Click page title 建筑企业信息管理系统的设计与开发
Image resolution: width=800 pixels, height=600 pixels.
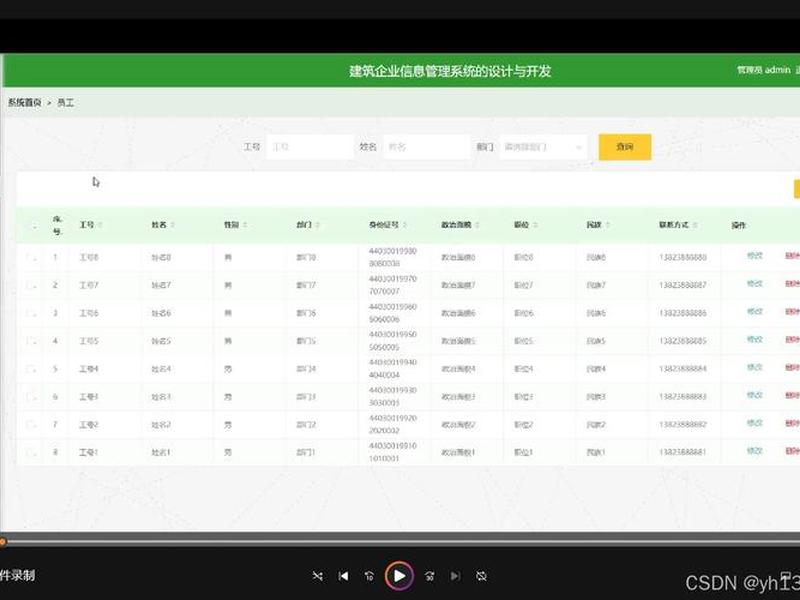click(x=450, y=71)
